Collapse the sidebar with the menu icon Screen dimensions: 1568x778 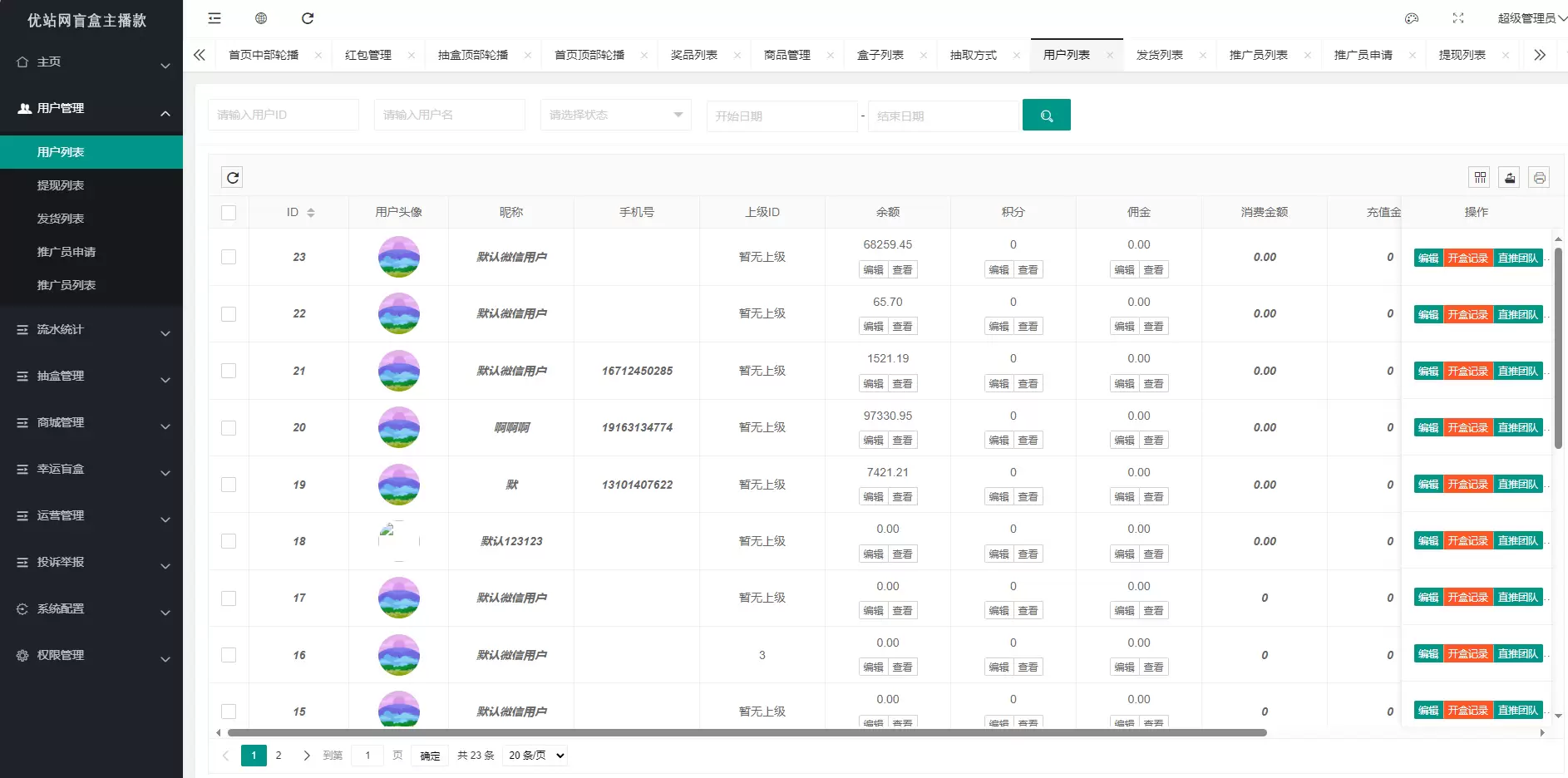[214, 18]
